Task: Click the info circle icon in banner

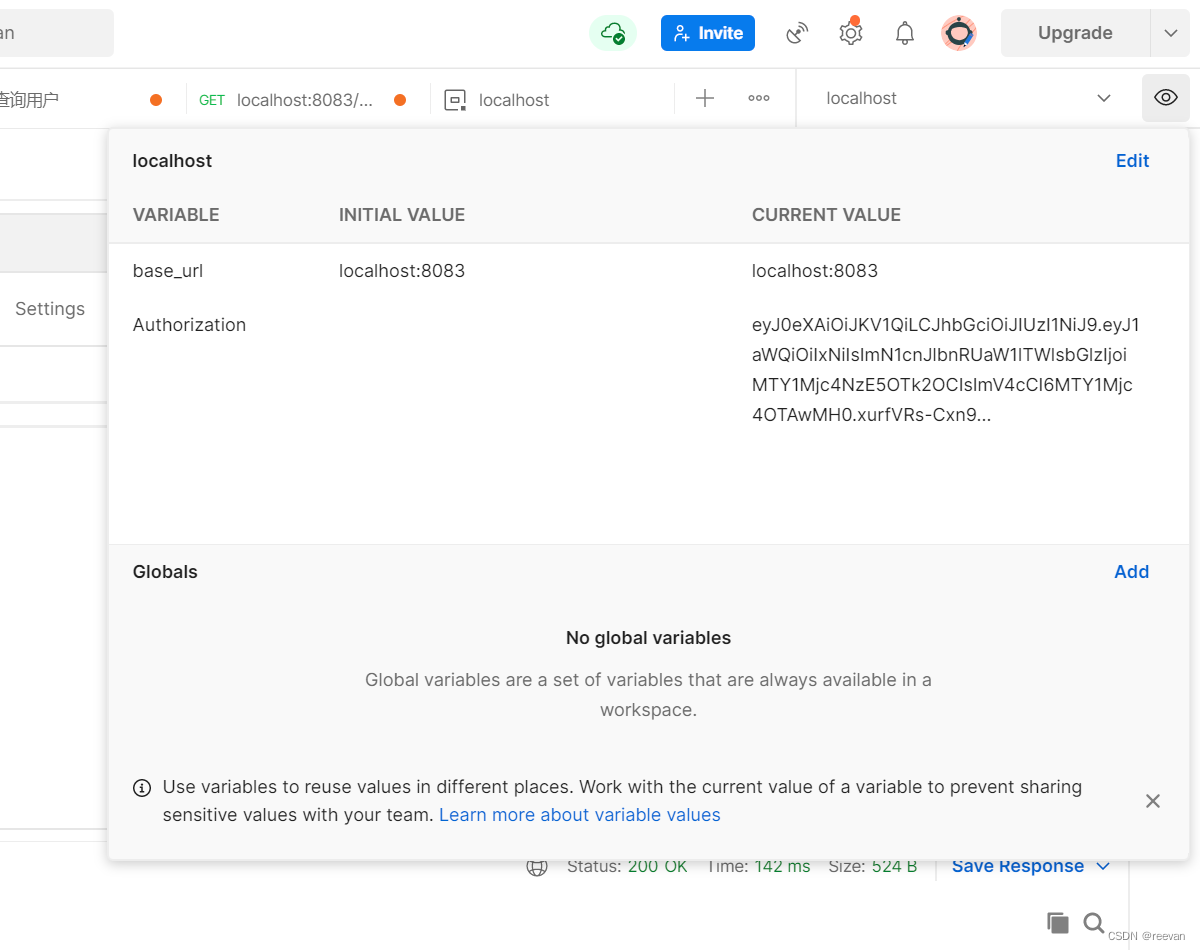Action: tap(142, 788)
